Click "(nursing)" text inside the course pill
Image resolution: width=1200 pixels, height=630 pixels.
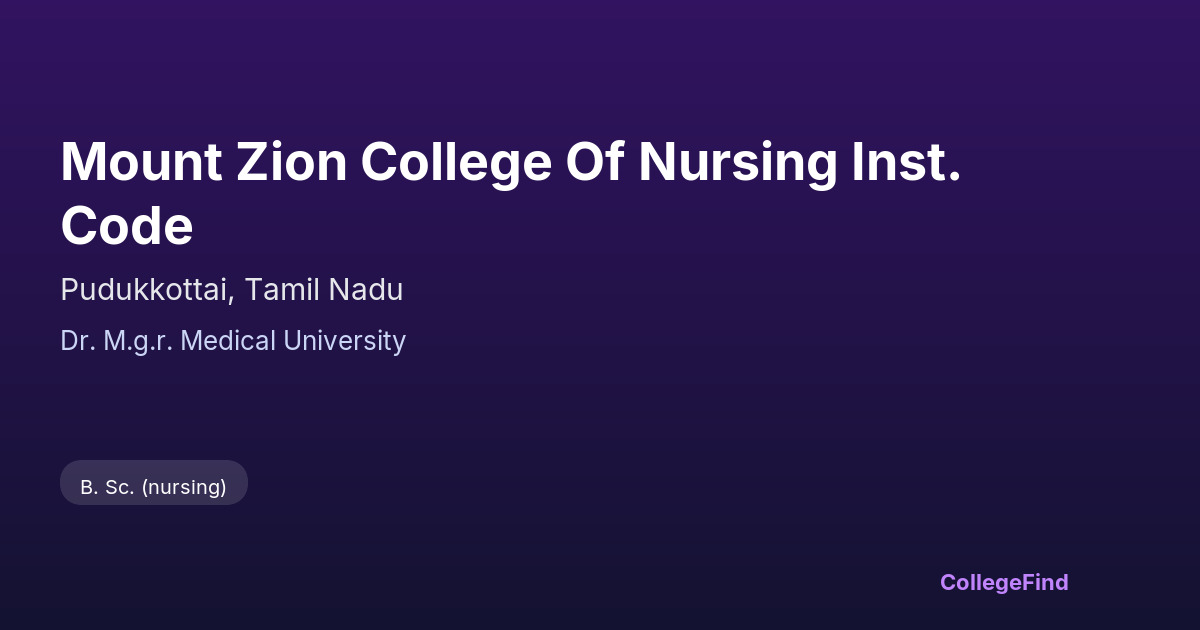point(184,487)
